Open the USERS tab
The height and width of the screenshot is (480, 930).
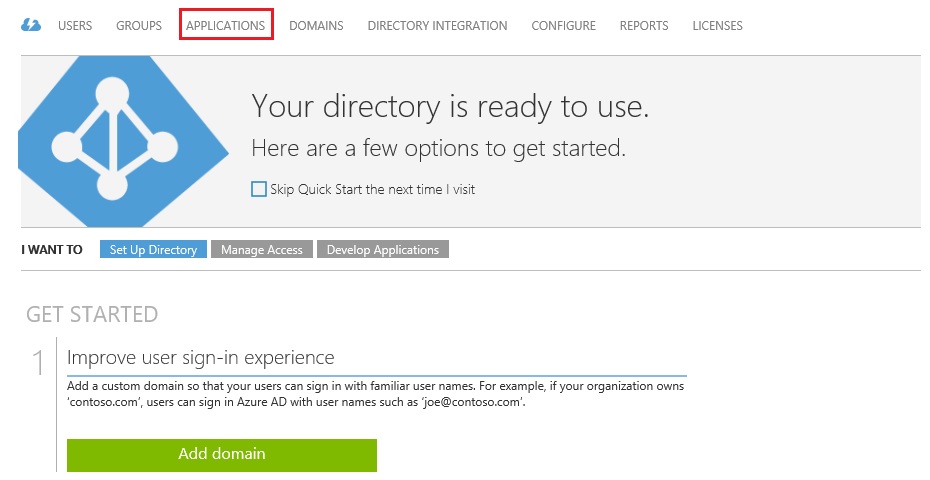click(x=75, y=26)
